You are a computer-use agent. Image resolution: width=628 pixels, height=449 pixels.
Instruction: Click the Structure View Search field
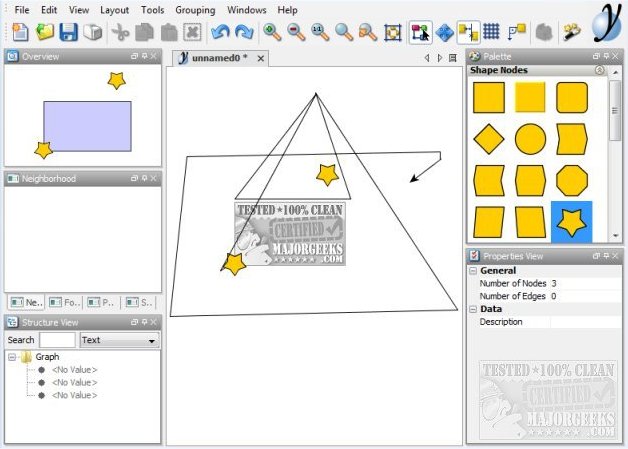[57, 340]
